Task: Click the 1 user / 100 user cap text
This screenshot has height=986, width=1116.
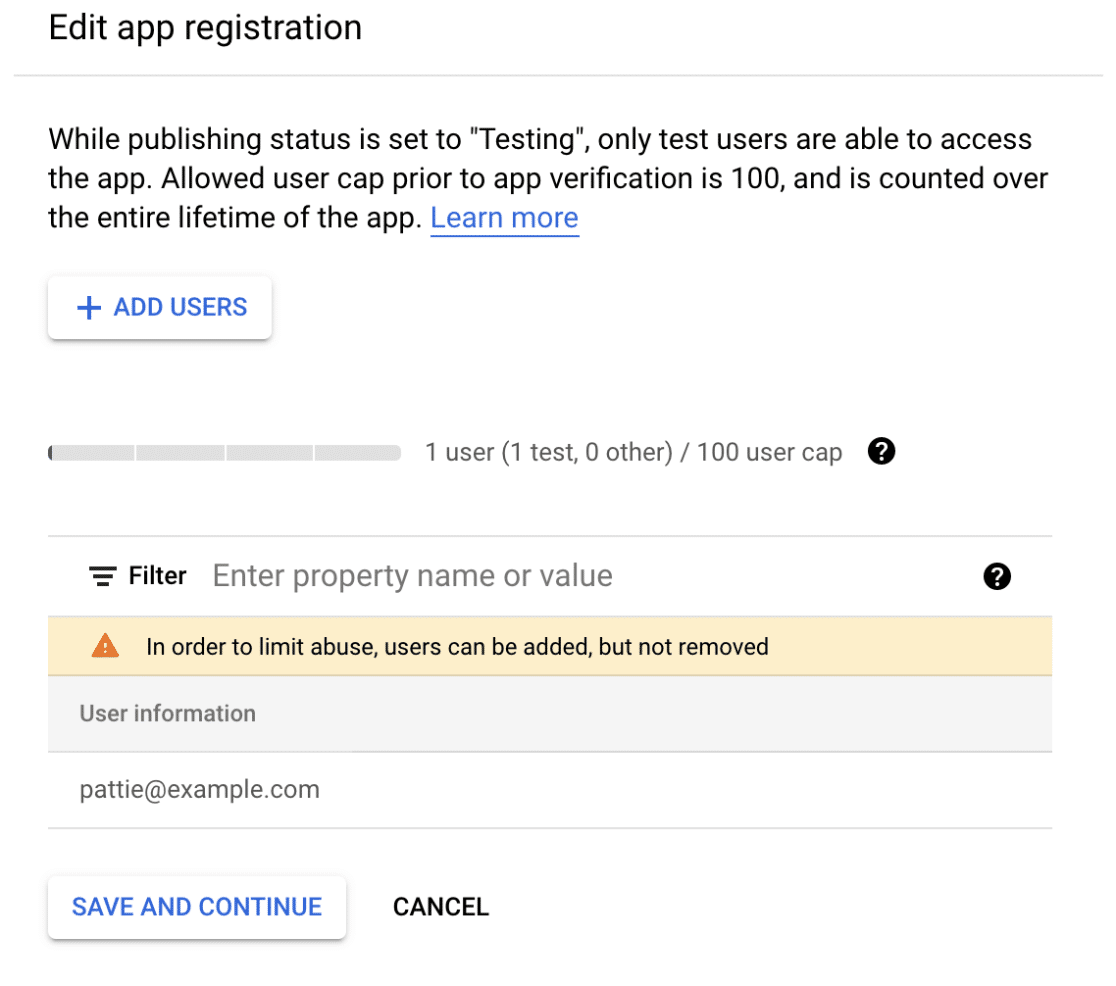Action: (x=633, y=453)
